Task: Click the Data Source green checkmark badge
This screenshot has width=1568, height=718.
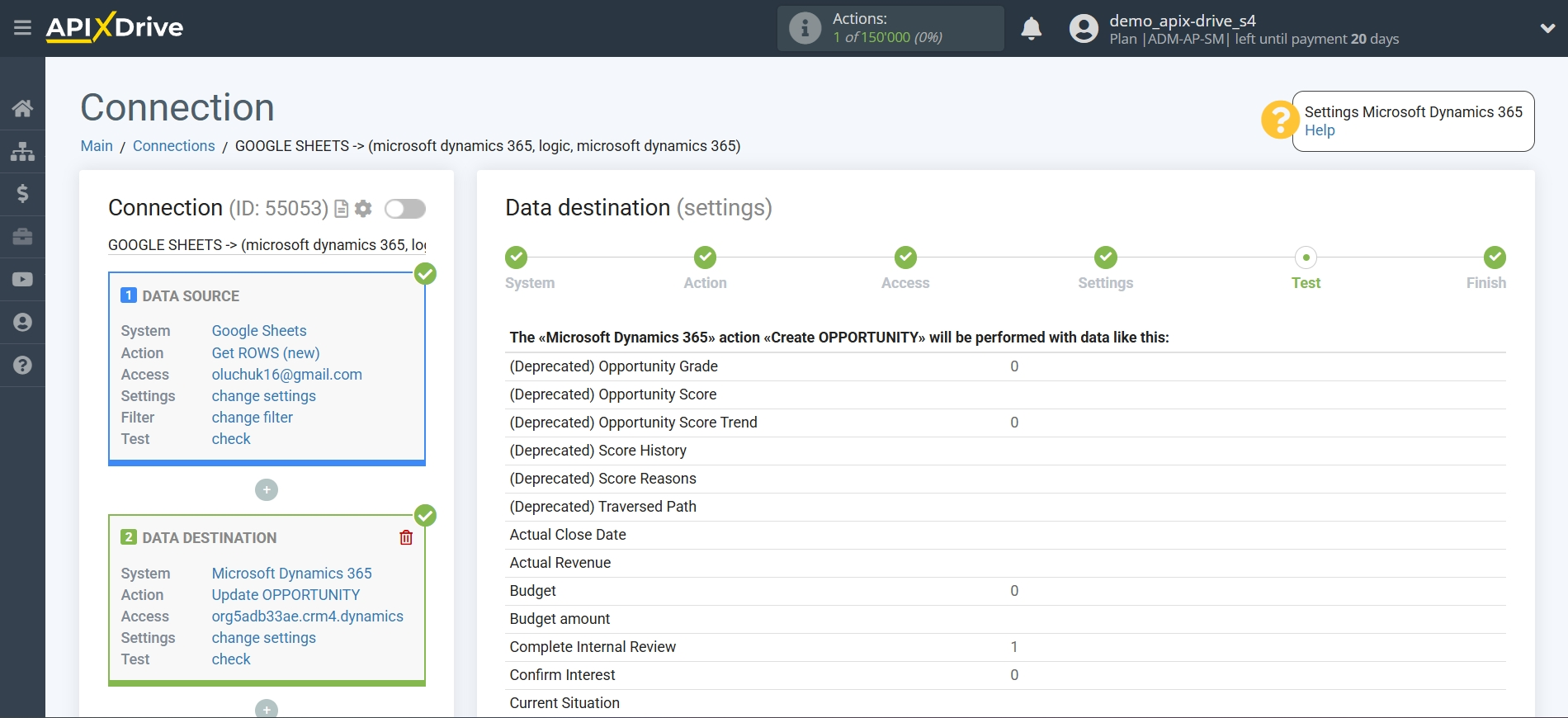Action: point(425,274)
